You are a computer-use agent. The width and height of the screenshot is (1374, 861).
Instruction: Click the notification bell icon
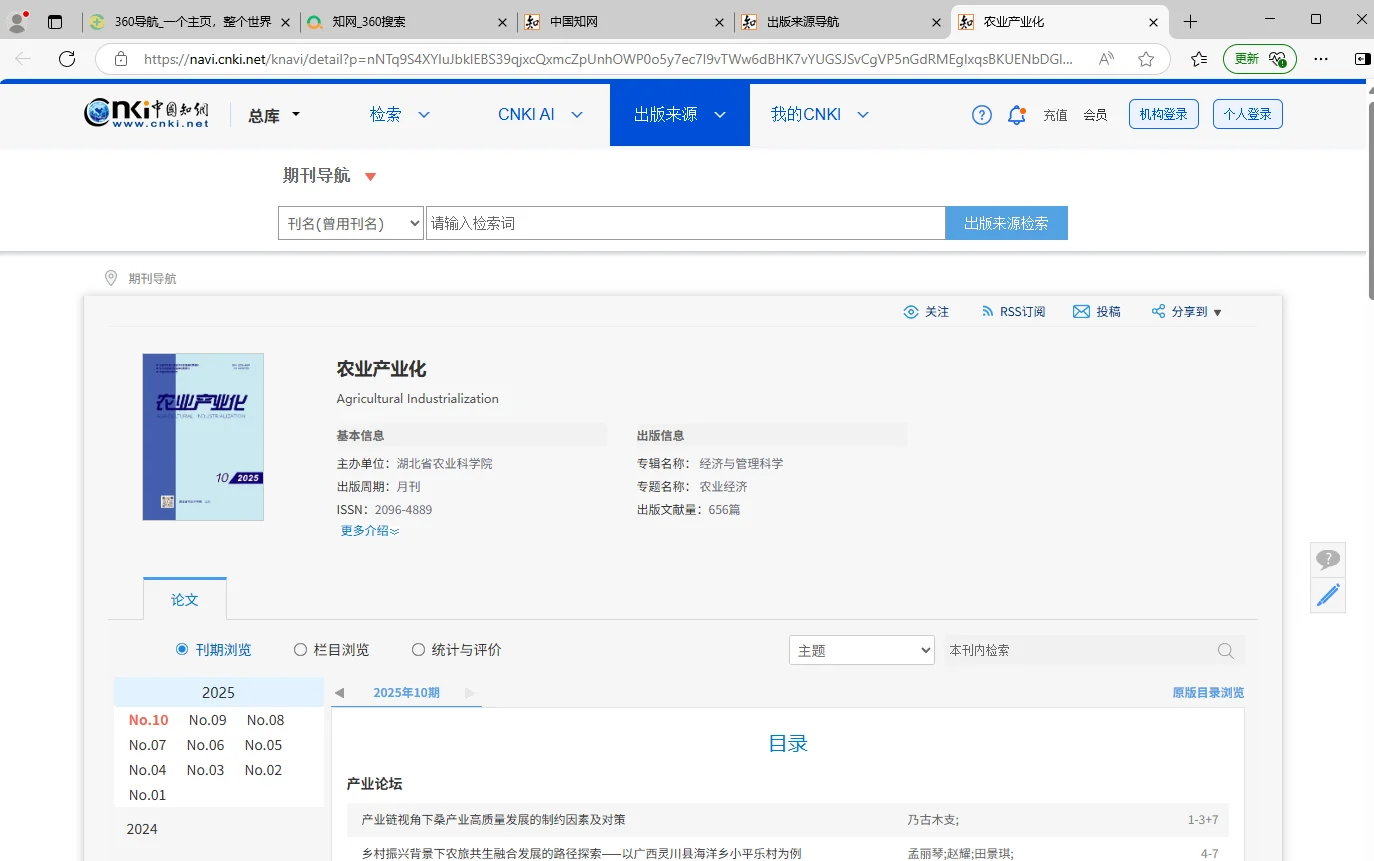(x=1017, y=114)
